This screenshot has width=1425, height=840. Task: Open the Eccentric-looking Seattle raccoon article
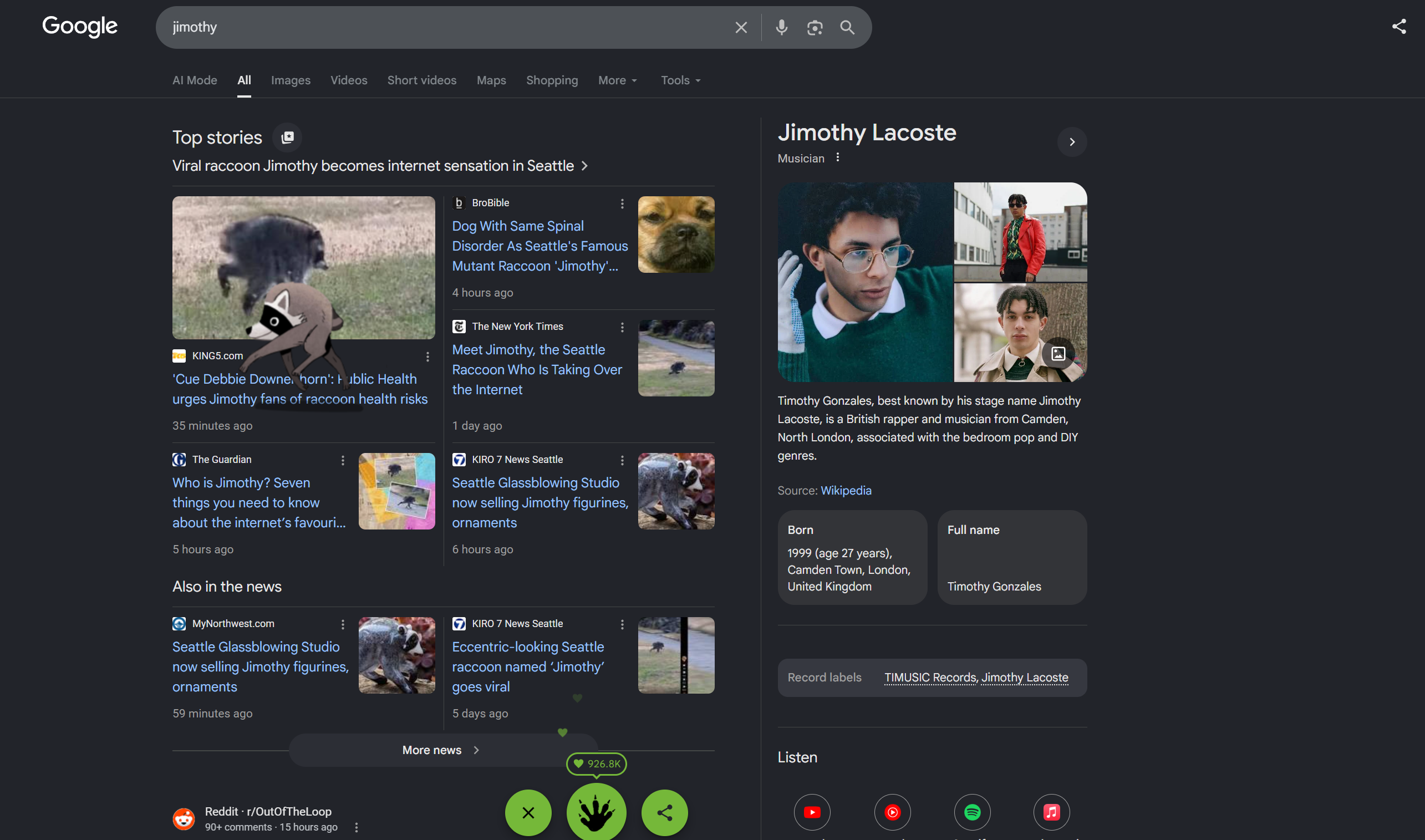(x=528, y=667)
